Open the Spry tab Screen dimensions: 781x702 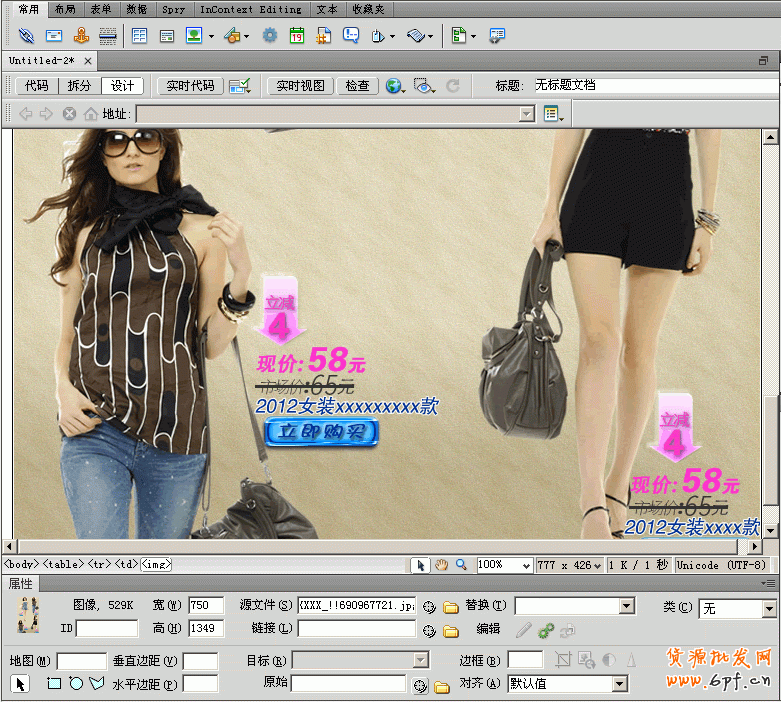tap(173, 9)
